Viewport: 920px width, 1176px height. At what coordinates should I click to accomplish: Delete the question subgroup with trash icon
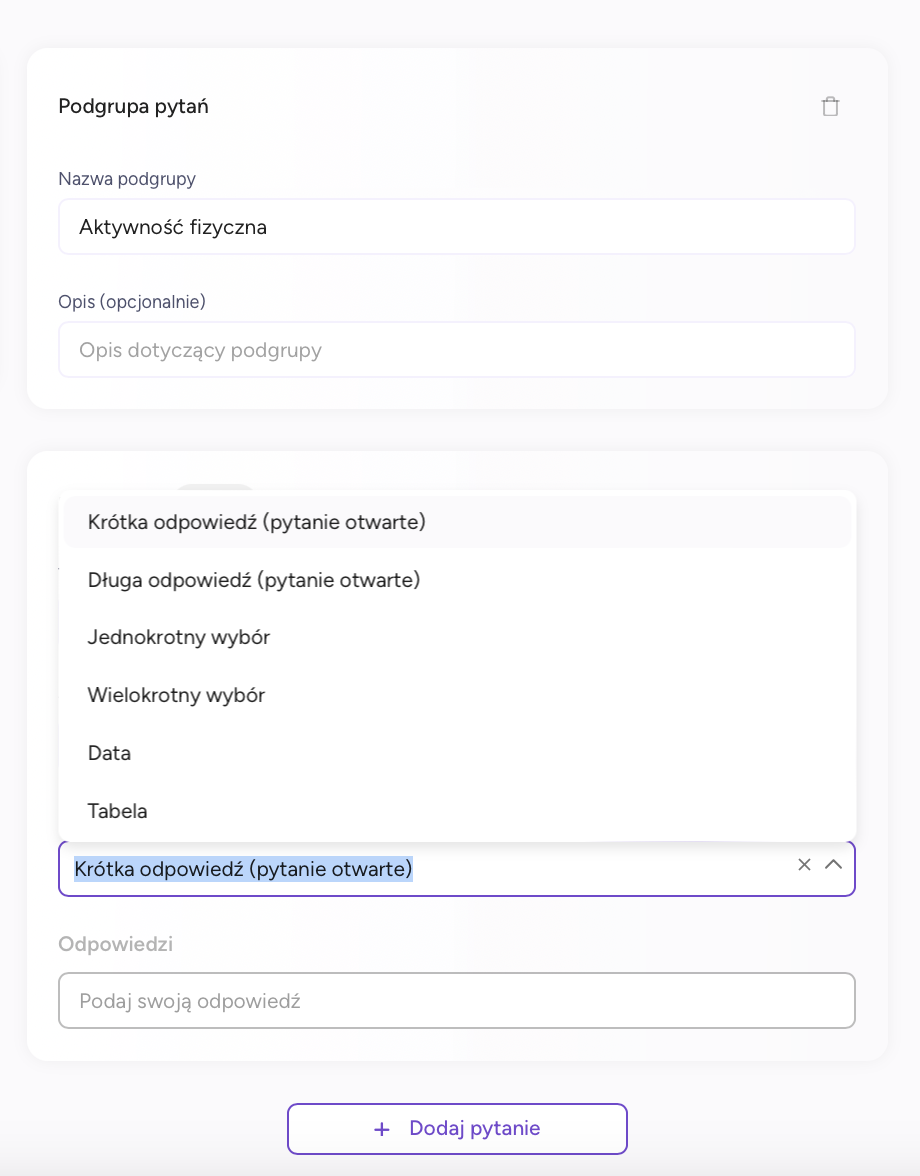coord(830,106)
